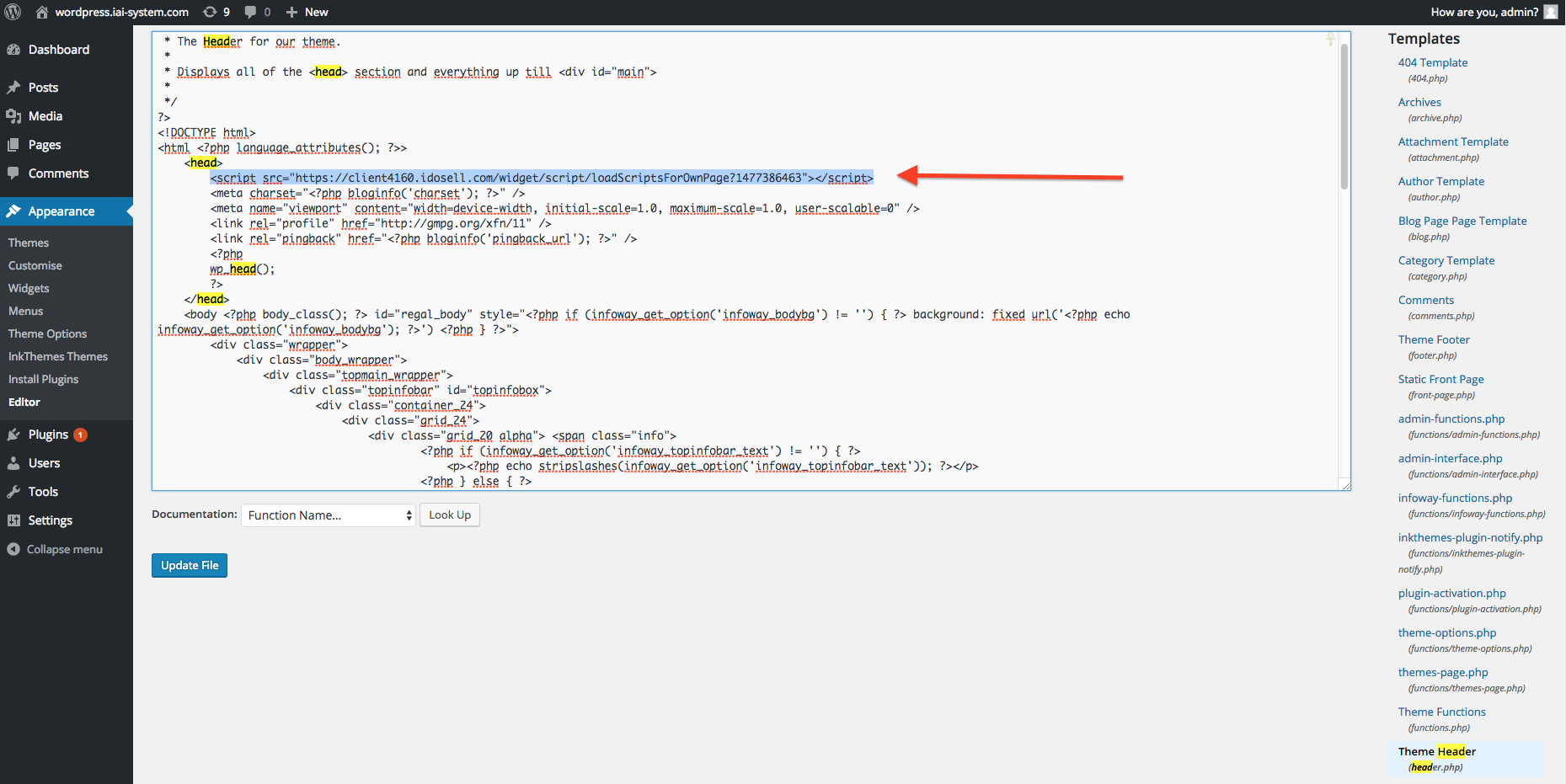Click the Posts pin icon
The image size is (1566, 784).
pos(13,88)
